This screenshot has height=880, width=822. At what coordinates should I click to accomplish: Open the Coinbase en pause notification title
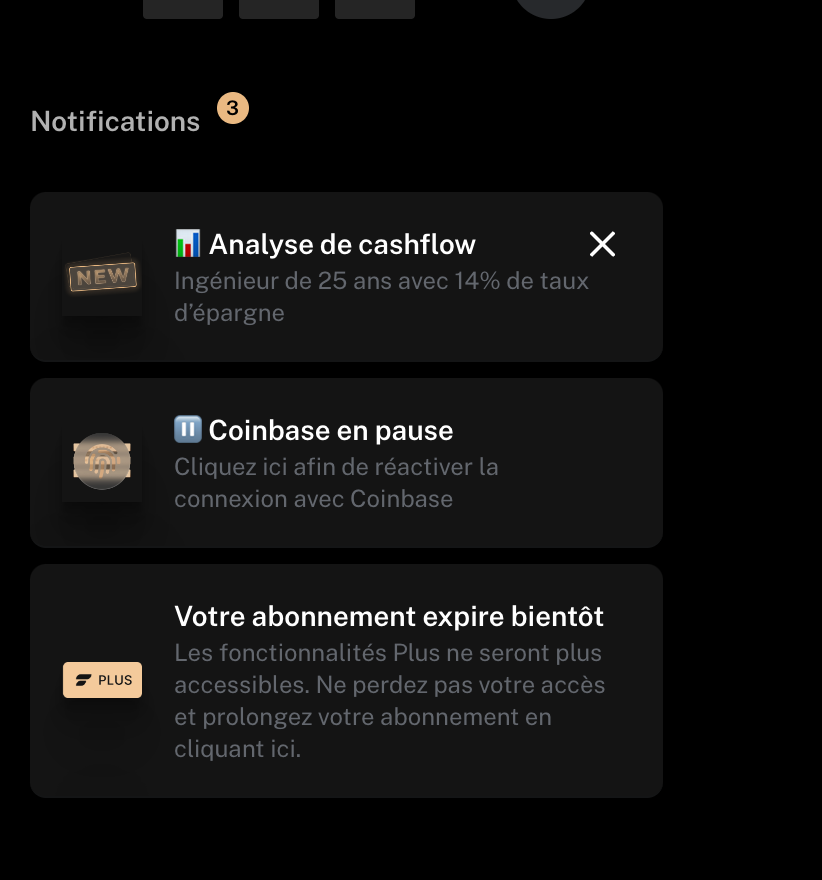[x=330, y=430]
